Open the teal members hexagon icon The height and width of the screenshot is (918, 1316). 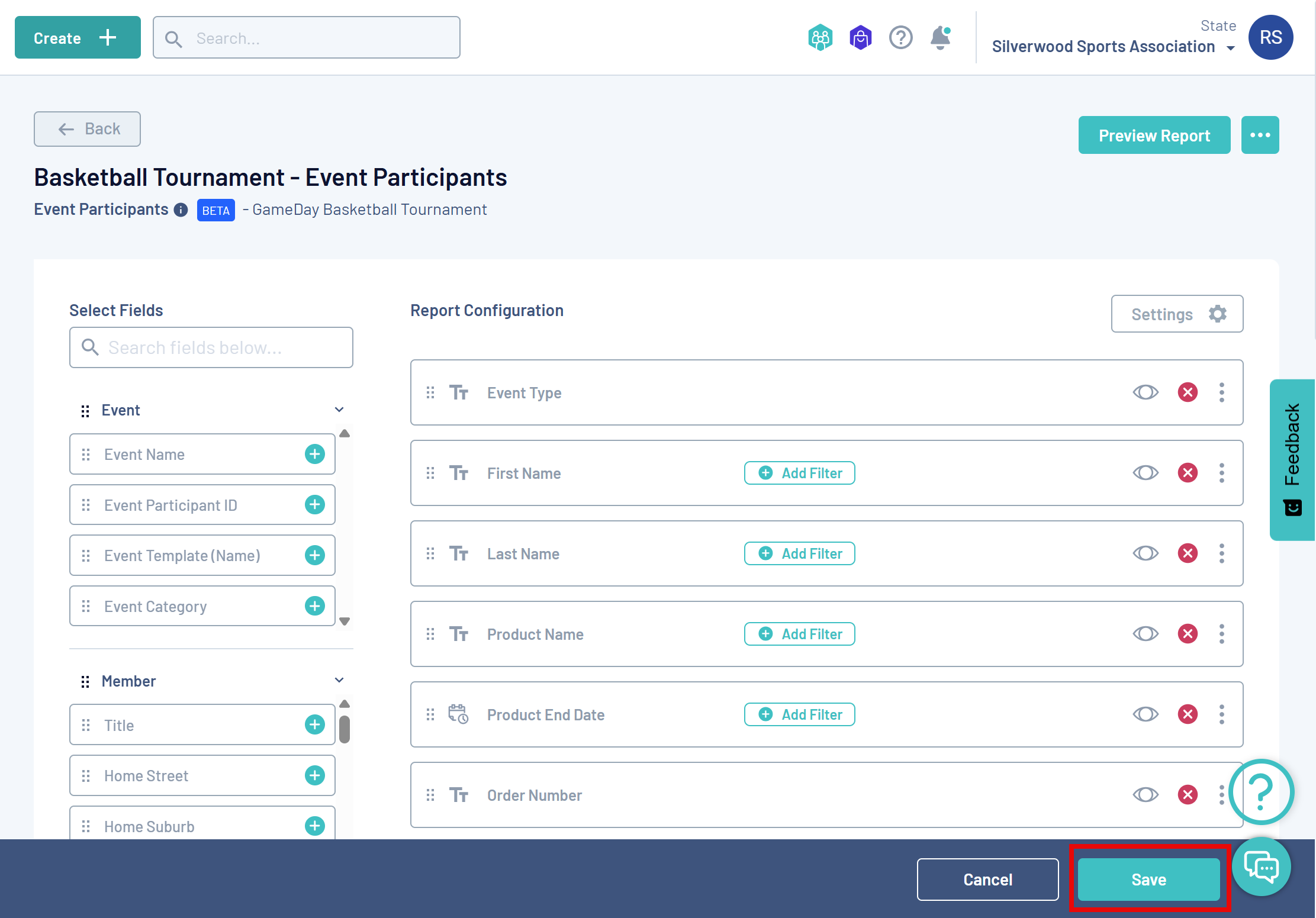pyautogui.click(x=820, y=38)
